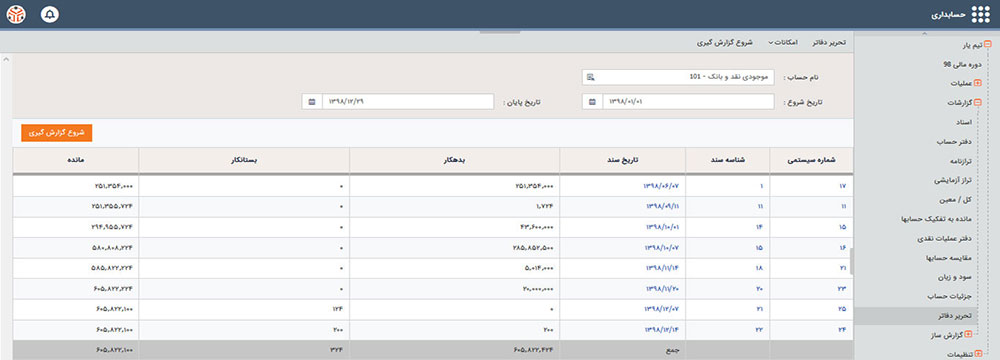Open the امکانات dropdown menu
This screenshot has height=360, width=1000.
782,42
